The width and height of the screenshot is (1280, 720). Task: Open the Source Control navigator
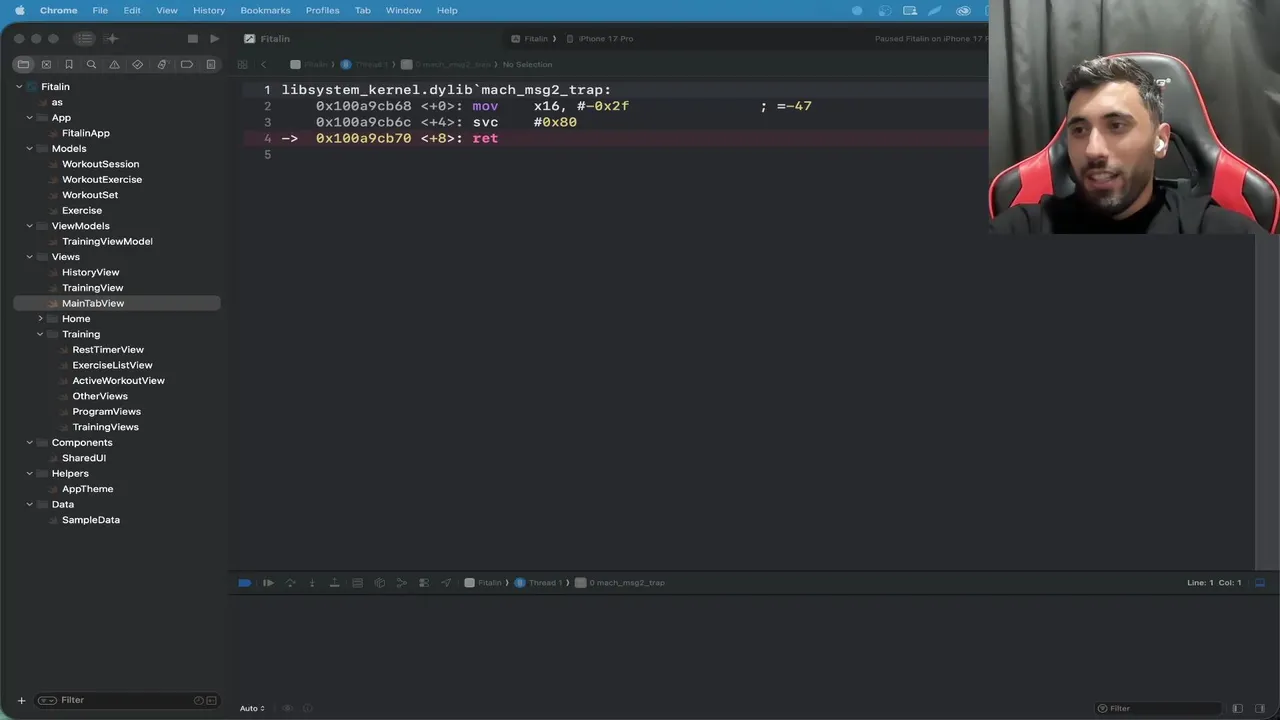46,64
